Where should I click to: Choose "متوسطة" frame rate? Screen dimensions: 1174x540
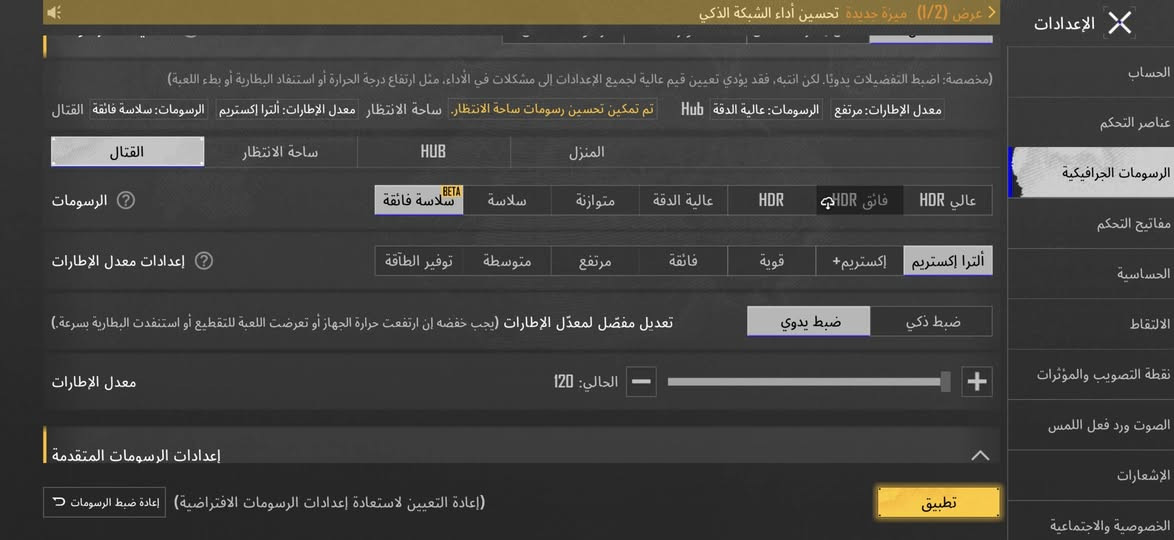(x=507, y=261)
